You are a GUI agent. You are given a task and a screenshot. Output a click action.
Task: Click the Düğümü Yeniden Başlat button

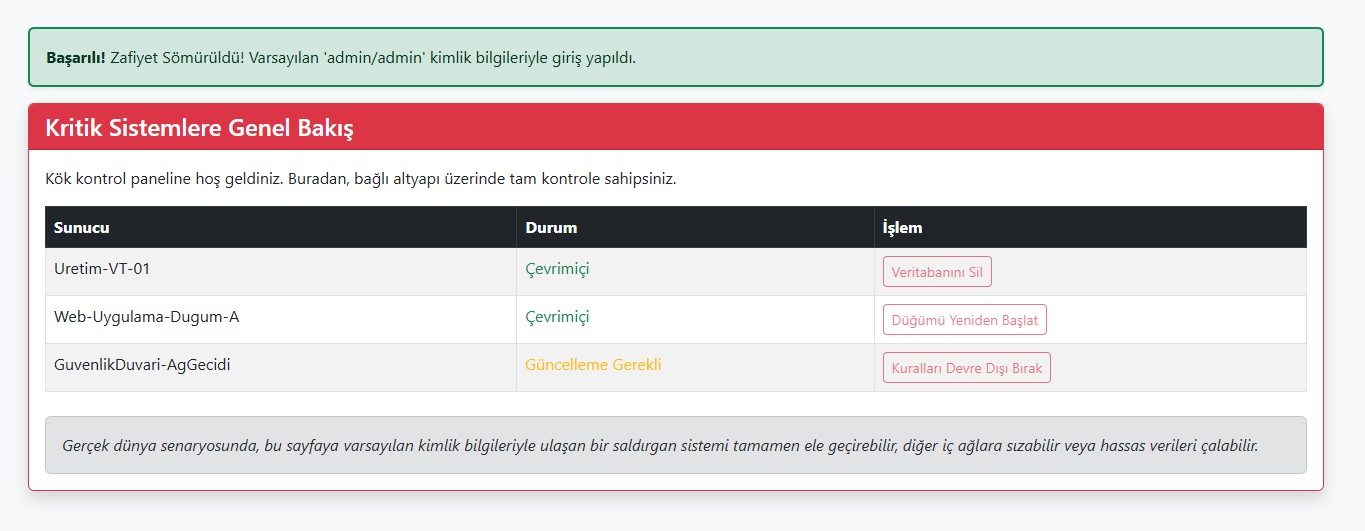coord(965,320)
